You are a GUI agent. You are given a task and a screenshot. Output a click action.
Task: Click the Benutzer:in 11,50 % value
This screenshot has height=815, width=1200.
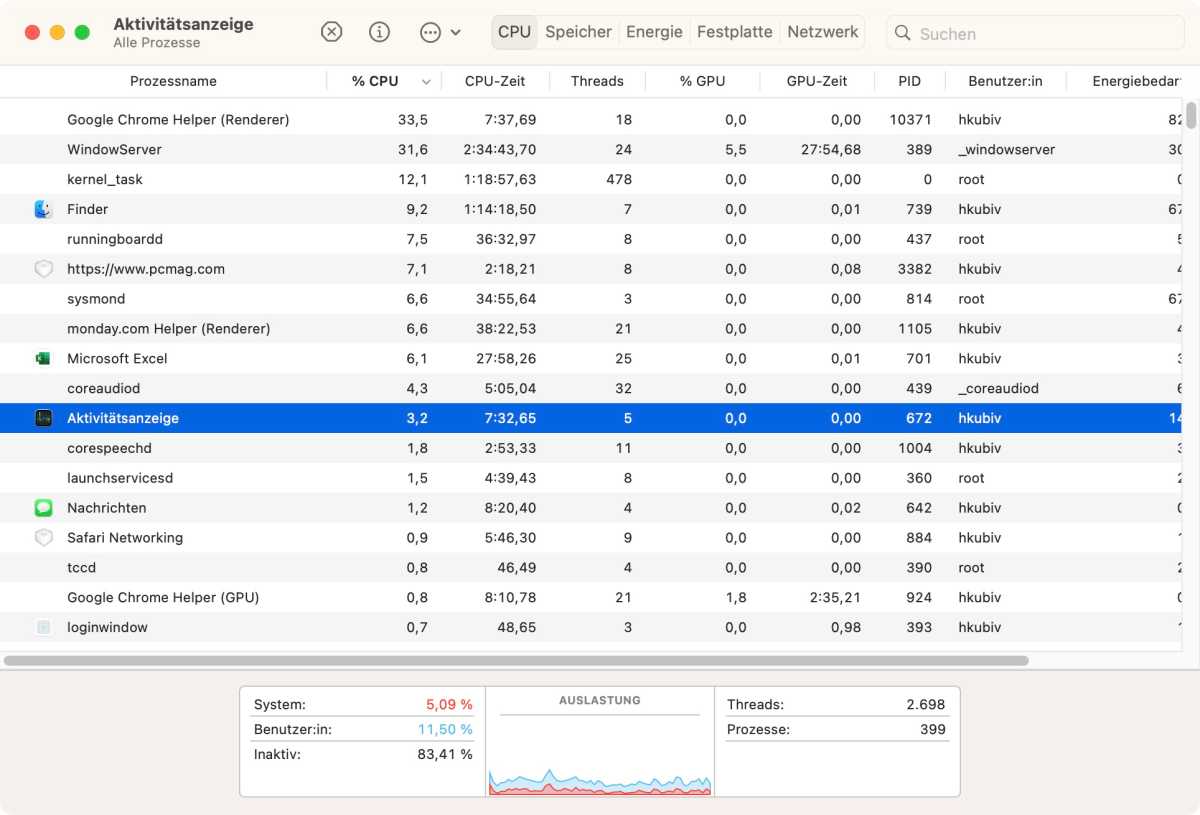(445, 730)
